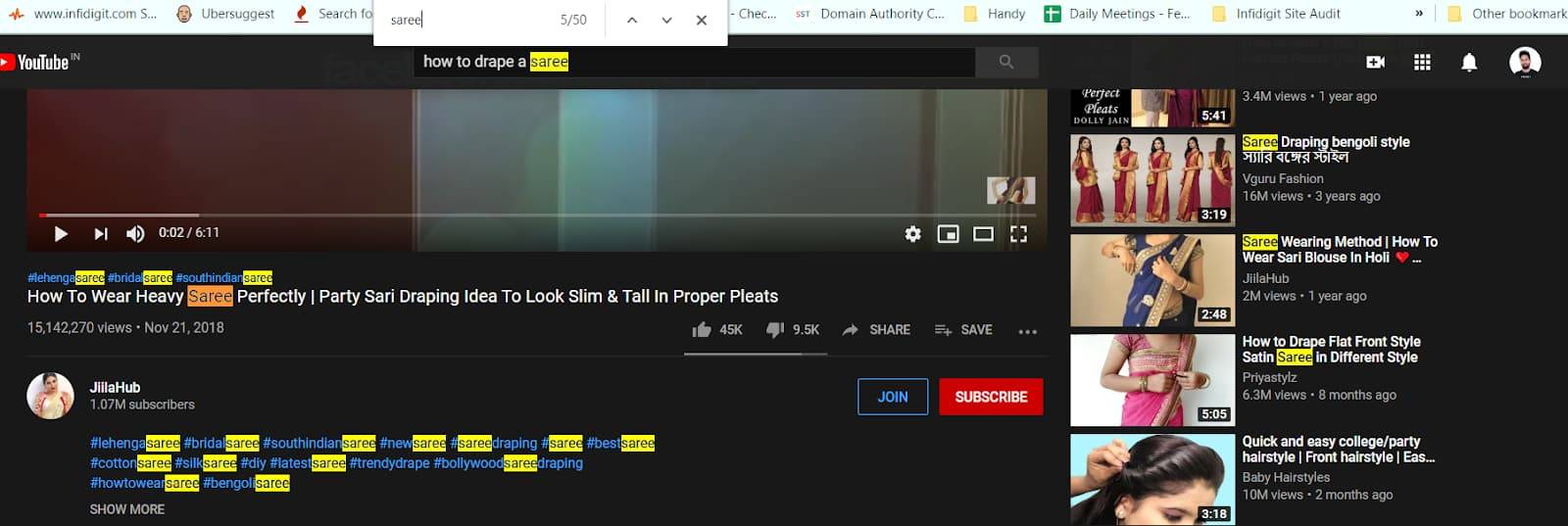Open notifications bell
The width and height of the screenshot is (1568, 526).
[x=1469, y=62]
